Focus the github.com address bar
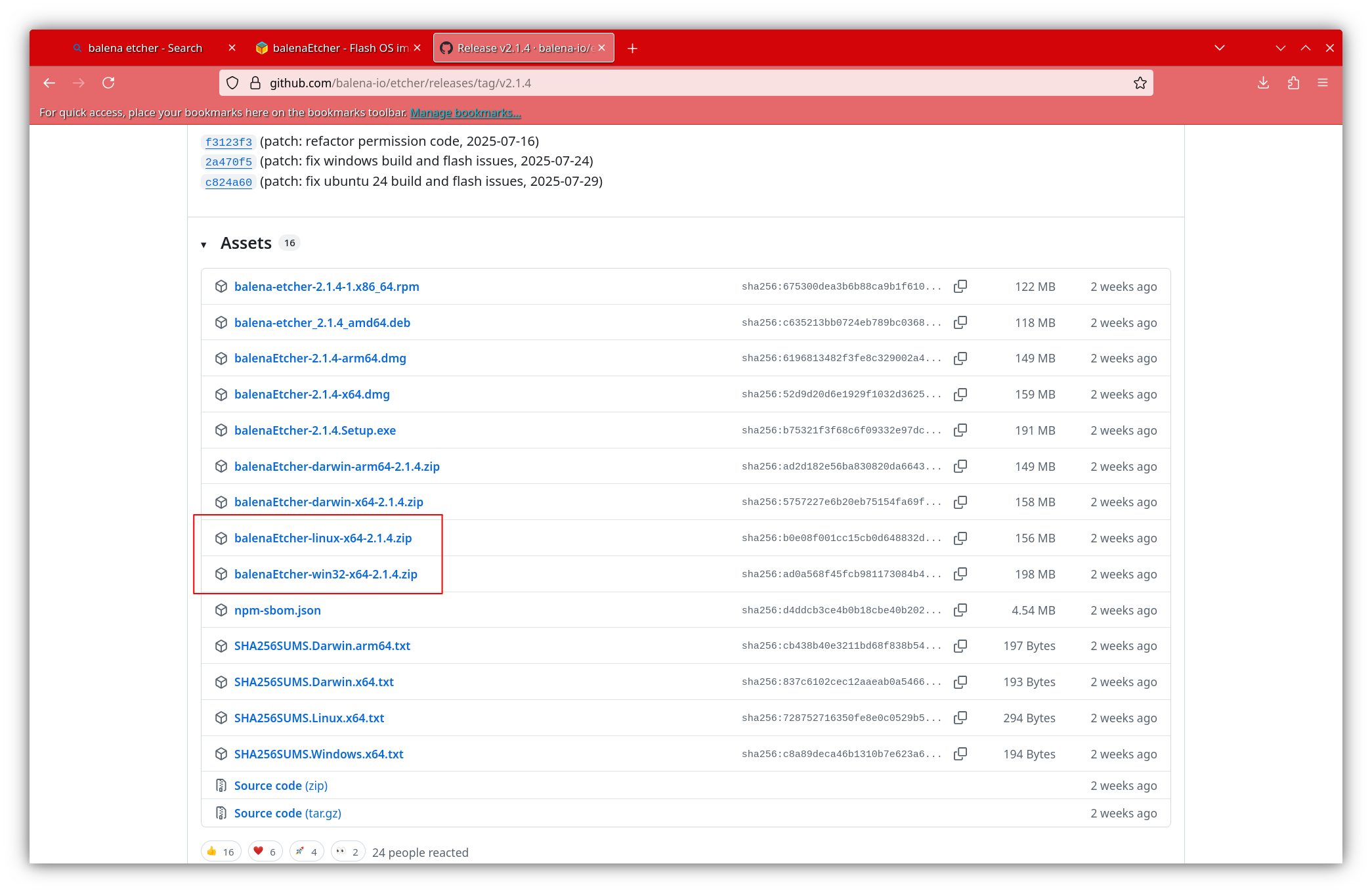The image size is (1372, 893). 686,83
